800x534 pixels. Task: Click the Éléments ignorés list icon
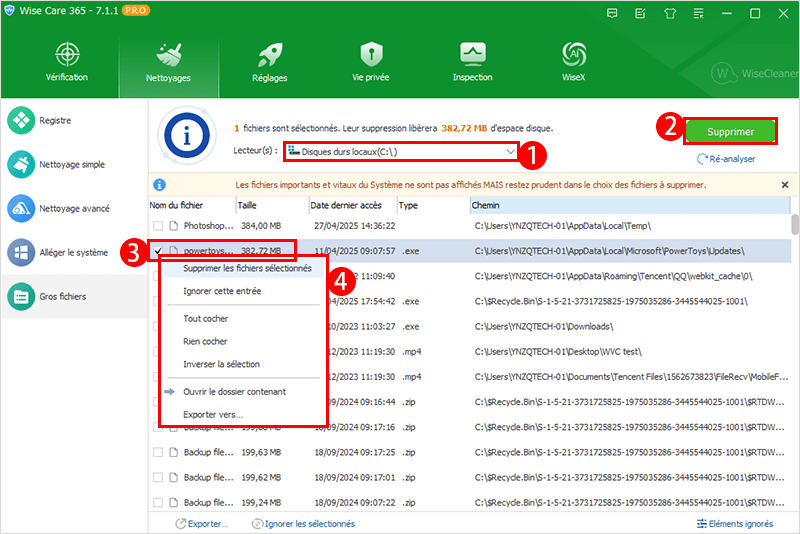pos(702,524)
